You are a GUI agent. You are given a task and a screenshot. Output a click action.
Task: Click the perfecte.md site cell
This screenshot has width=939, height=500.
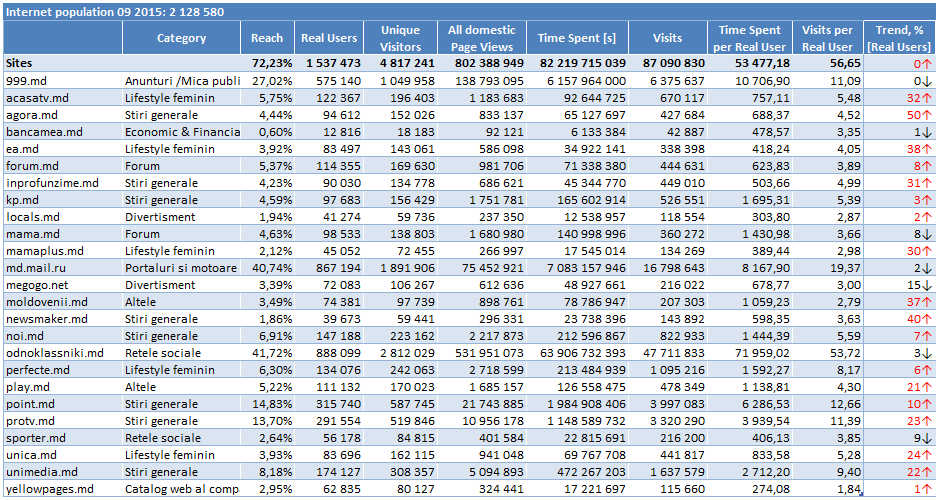tap(62, 370)
